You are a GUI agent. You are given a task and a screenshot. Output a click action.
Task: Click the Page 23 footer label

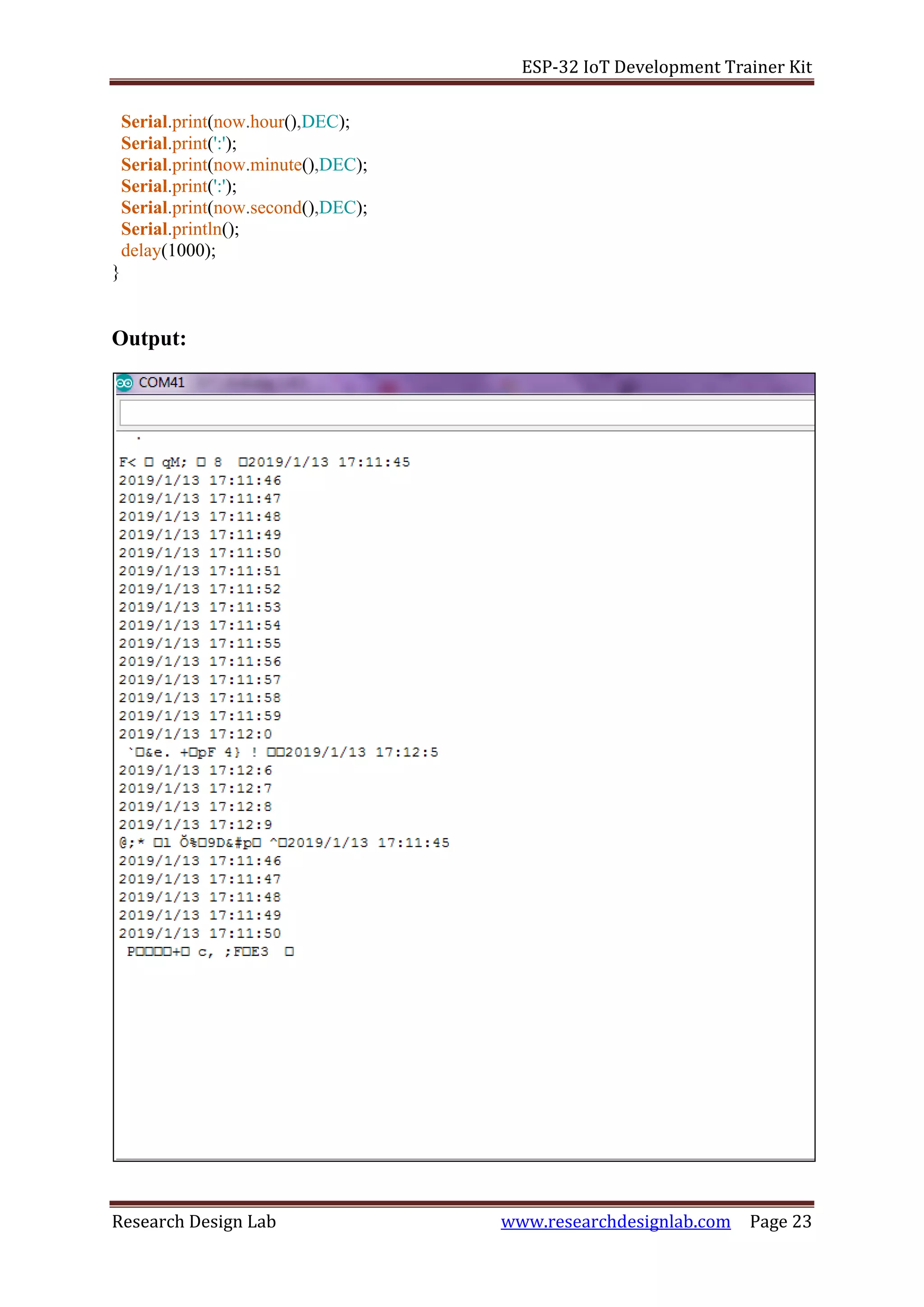pyautogui.click(x=781, y=1221)
